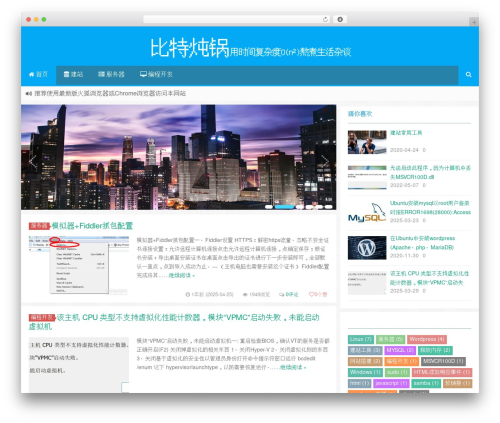Open post title about VPMC 启动失败
Viewport: 500px width, 423px height.
pos(174,322)
